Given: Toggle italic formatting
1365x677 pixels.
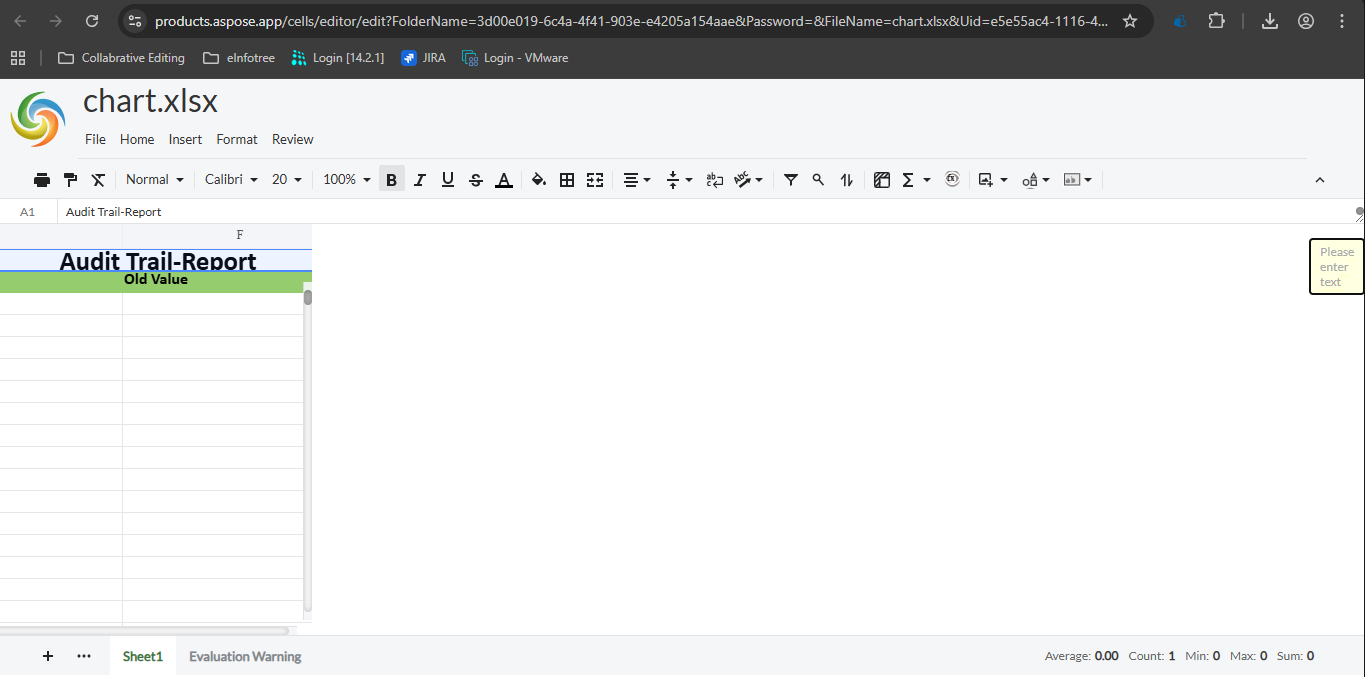Looking at the screenshot, I should (420, 180).
